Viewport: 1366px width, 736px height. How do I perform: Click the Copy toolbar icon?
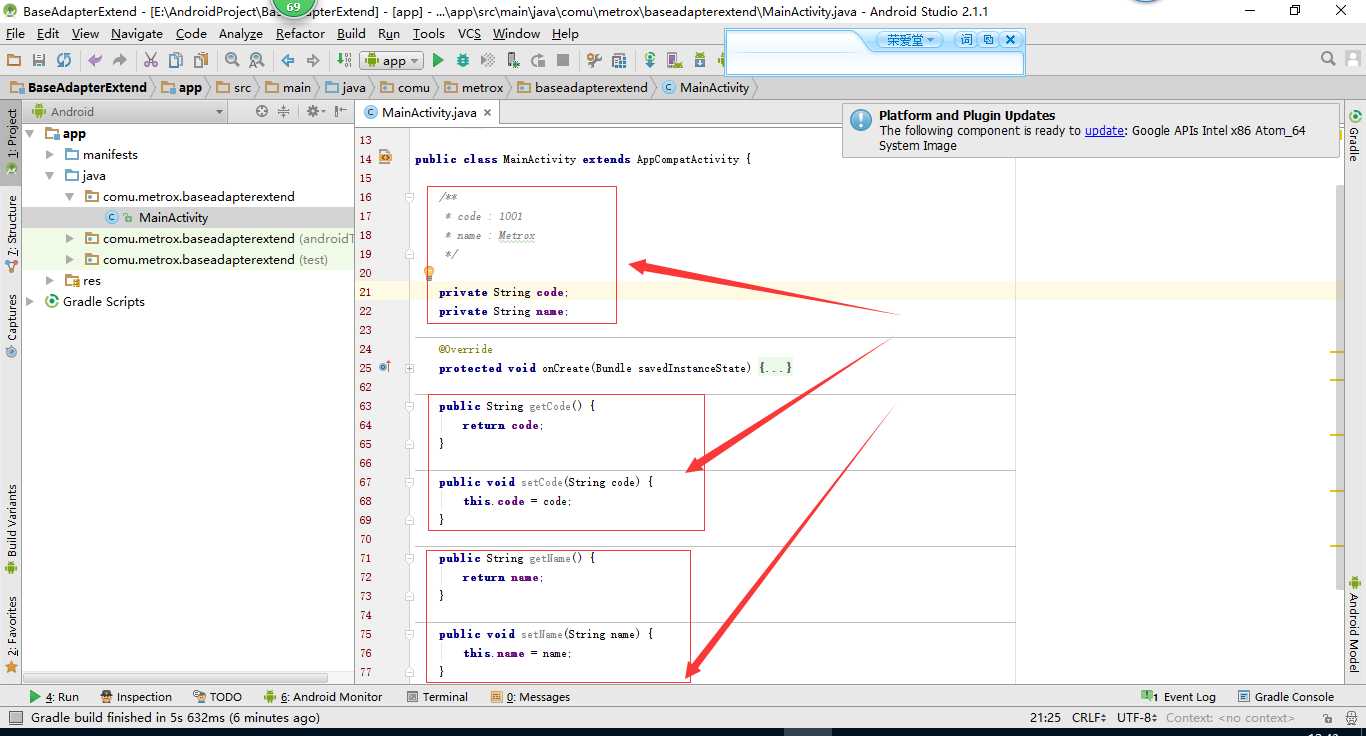(175, 60)
